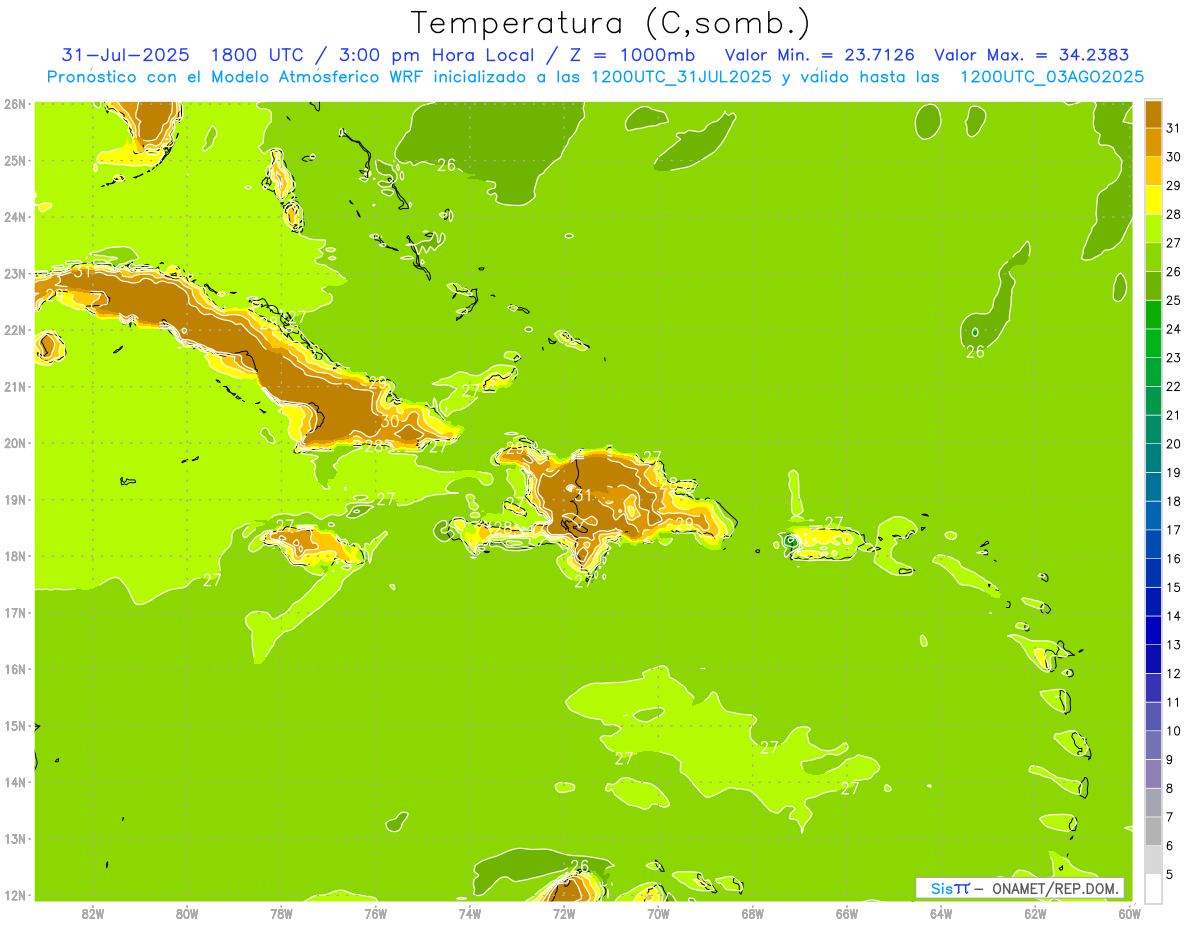This screenshot has width=1200, height=927.
Task: Click the colorbar label '15'
Action: [1174, 587]
